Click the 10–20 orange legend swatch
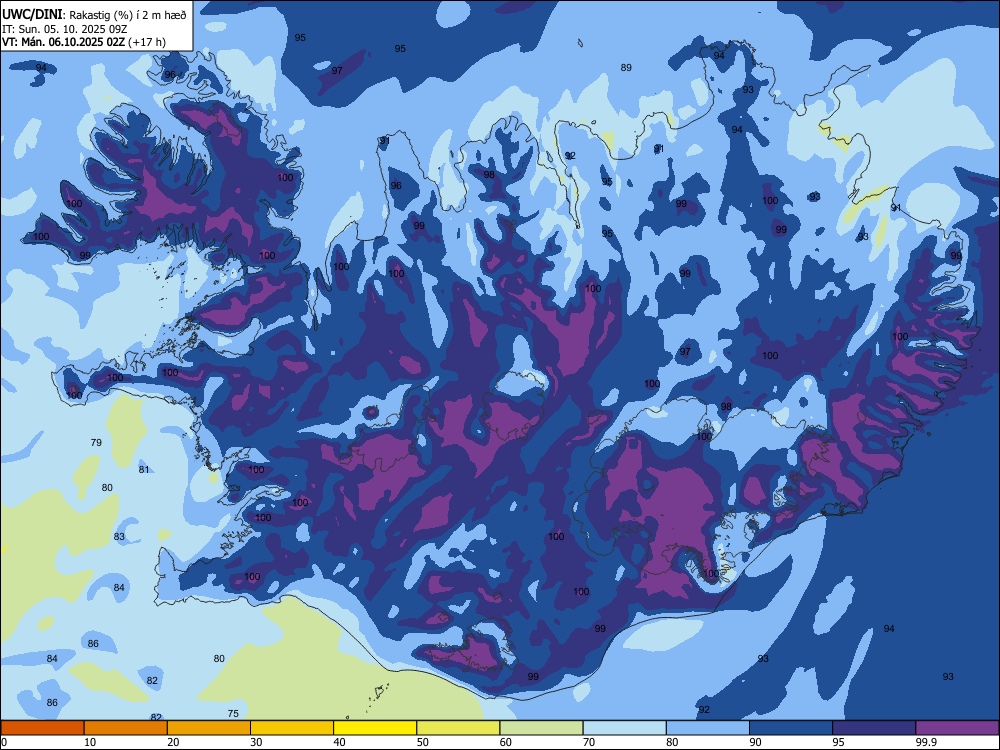1000x750 pixels. (x=126, y=728)
